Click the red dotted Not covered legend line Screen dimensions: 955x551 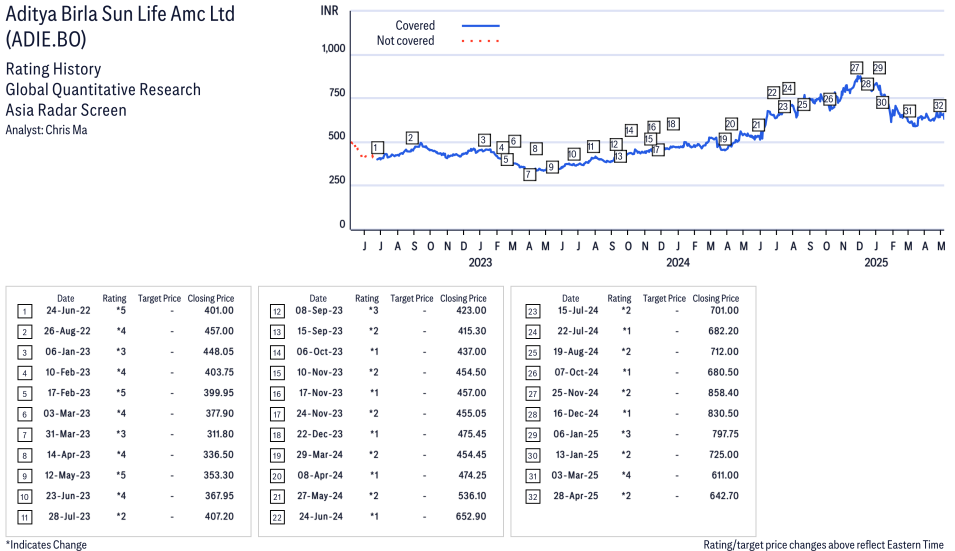pos(481,41)
